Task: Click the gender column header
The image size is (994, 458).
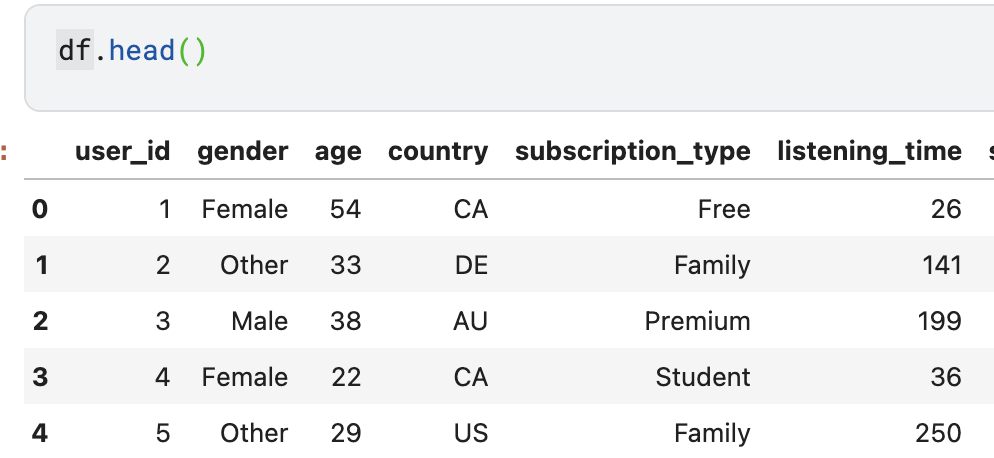Action: point(242,152)
